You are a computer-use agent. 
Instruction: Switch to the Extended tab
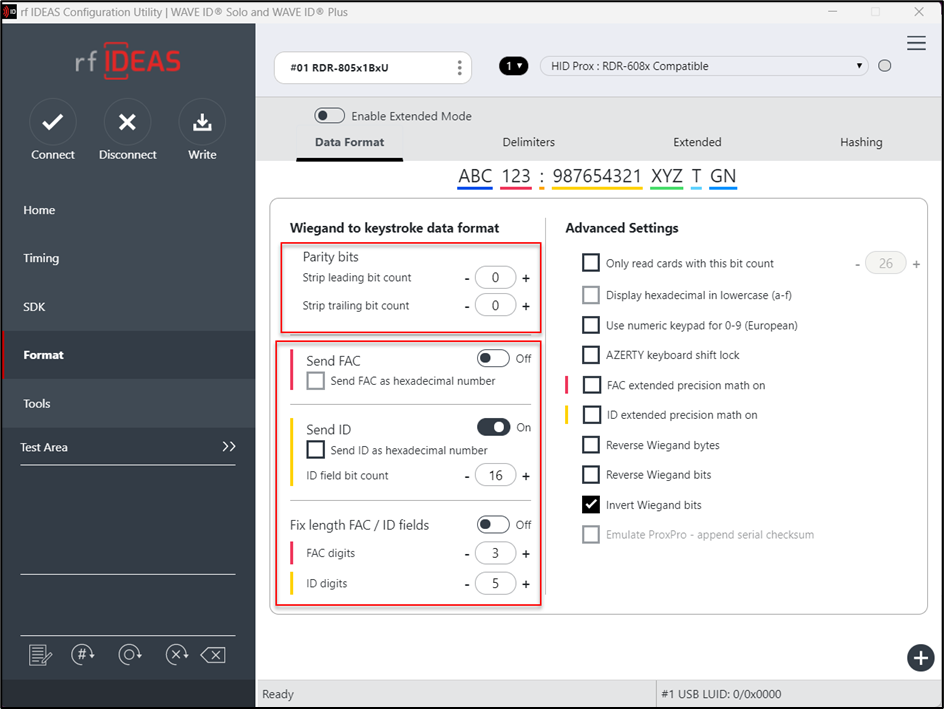pyautogui.click(x=697, y=143)
